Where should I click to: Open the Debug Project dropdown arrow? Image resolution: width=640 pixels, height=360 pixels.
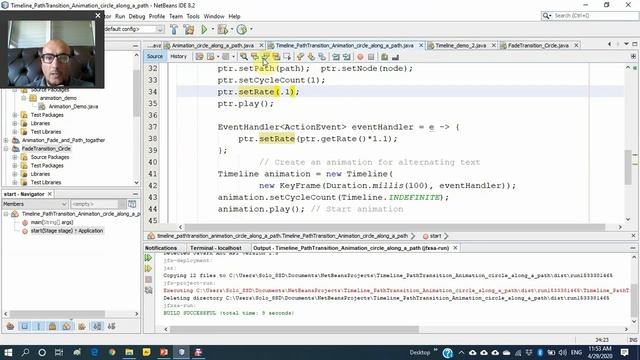(x=232, y=29)
